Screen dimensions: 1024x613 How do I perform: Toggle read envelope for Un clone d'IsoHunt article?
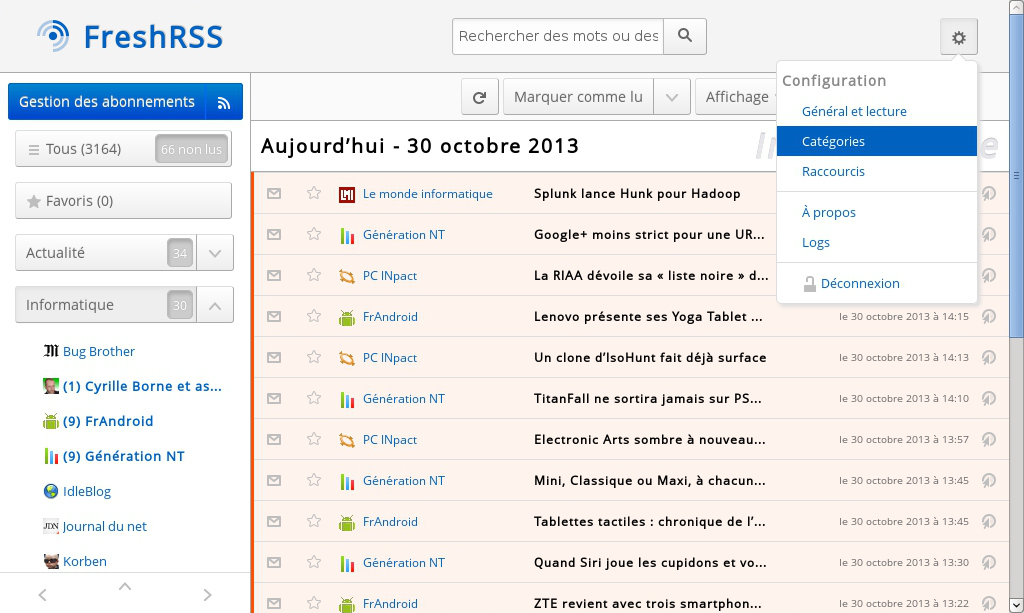[274, 358]
